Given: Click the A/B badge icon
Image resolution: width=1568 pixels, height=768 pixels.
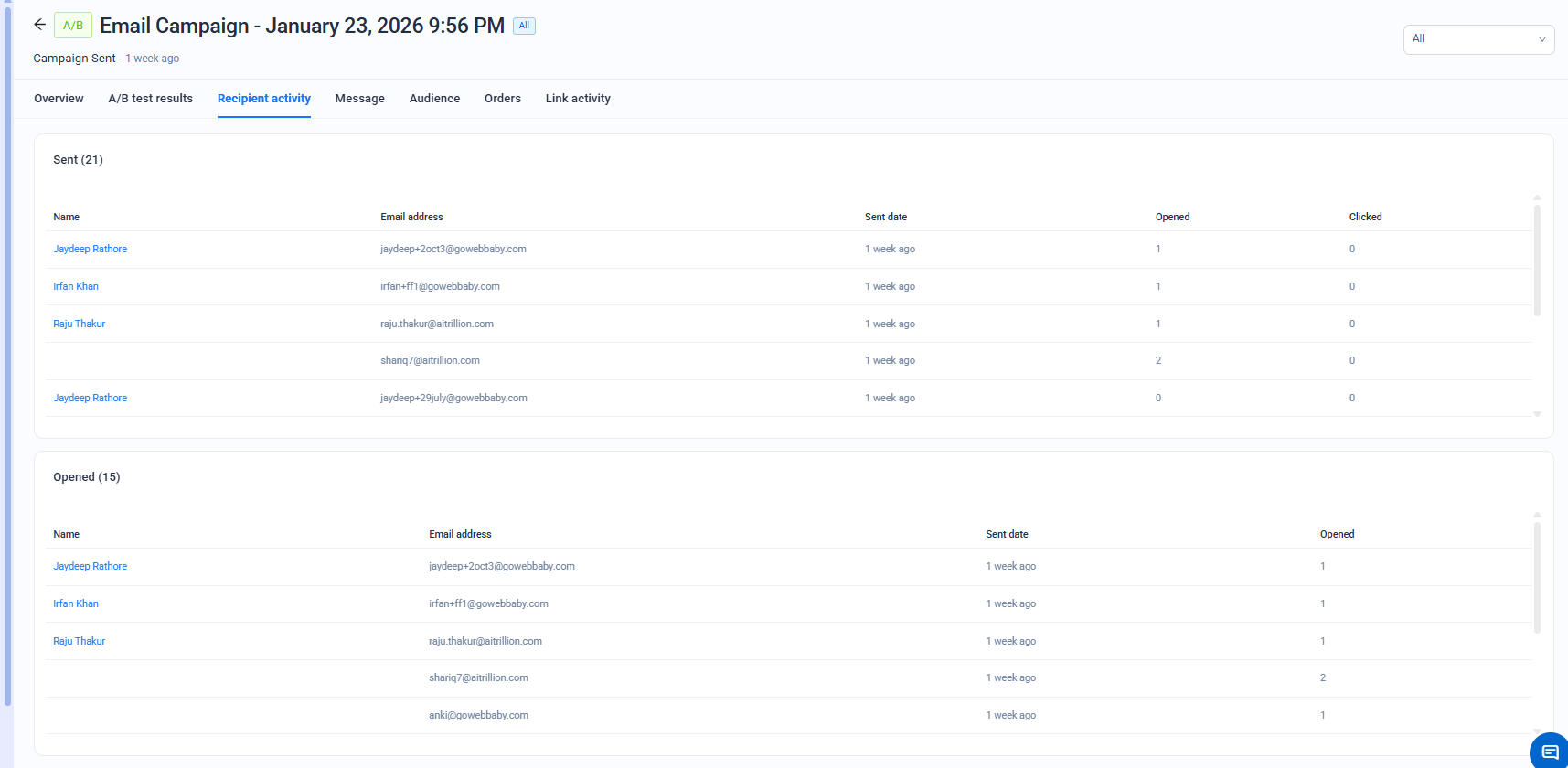Looking at the screenshot, I should (73, 26).
